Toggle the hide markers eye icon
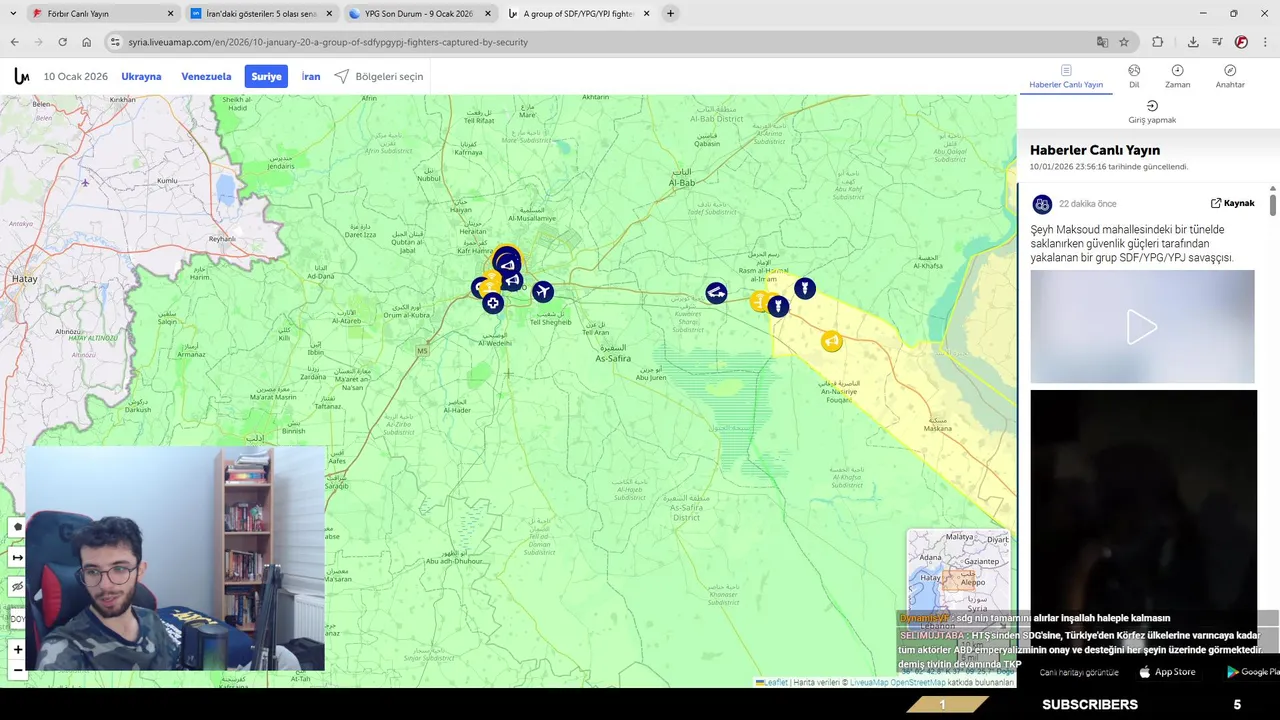The height and width of the screenshot is (720, 1280). tap(17, 586)
